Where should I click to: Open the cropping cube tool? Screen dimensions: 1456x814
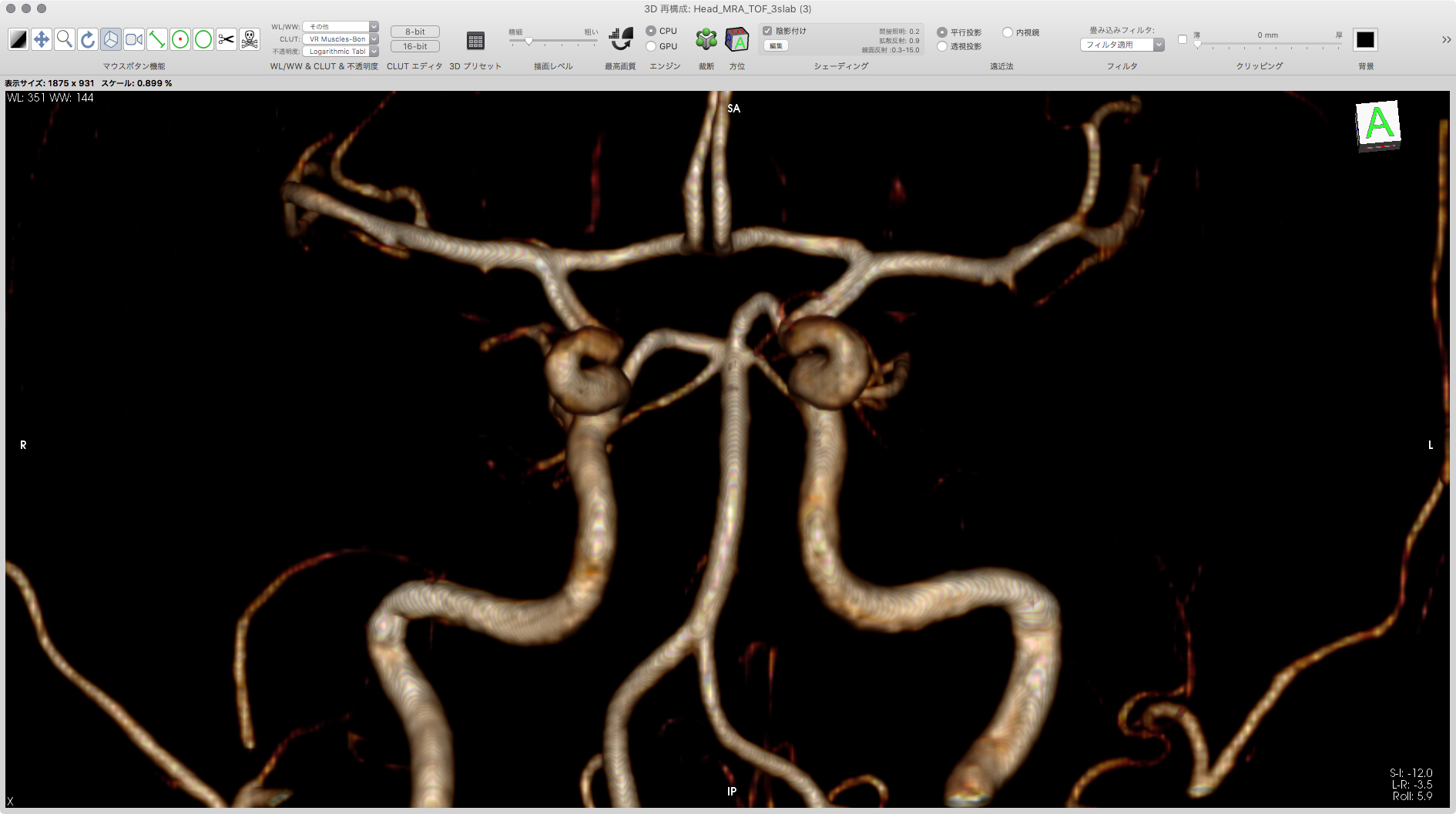point(706,39)
